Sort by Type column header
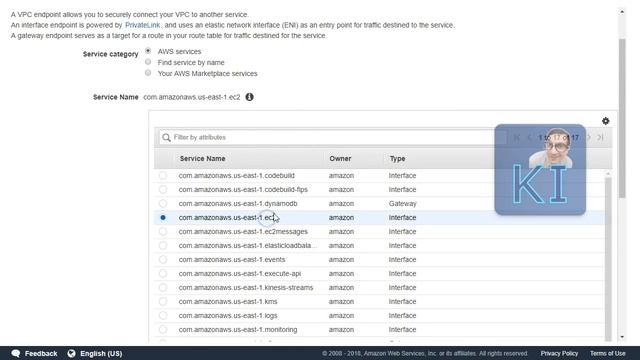Viewport: 640px width, 360px height. point(397,158)
